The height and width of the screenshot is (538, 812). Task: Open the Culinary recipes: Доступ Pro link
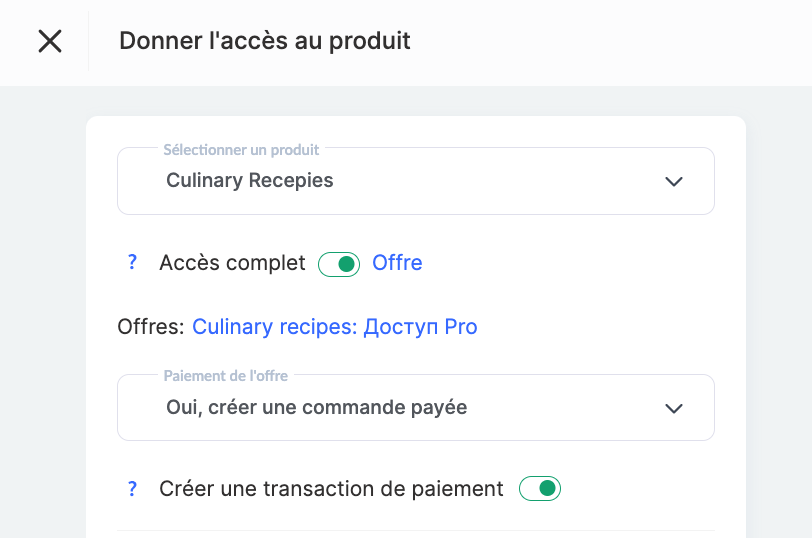[334, 327]
